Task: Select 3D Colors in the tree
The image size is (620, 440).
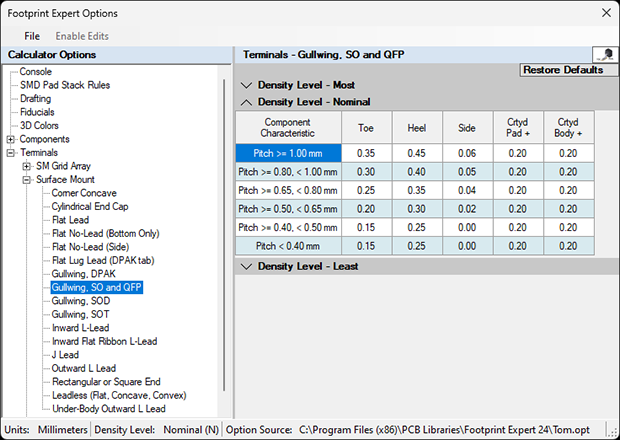Action: pos(39,125)
